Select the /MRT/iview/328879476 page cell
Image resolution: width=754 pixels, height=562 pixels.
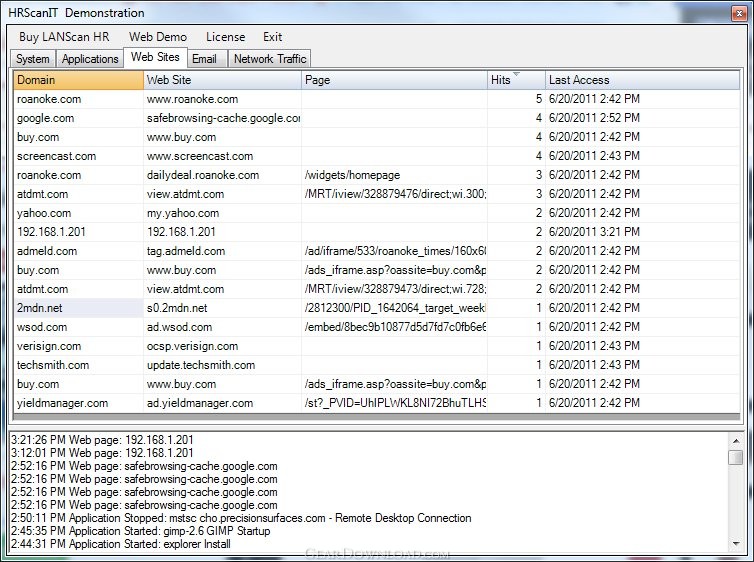(x=394, y=194)
